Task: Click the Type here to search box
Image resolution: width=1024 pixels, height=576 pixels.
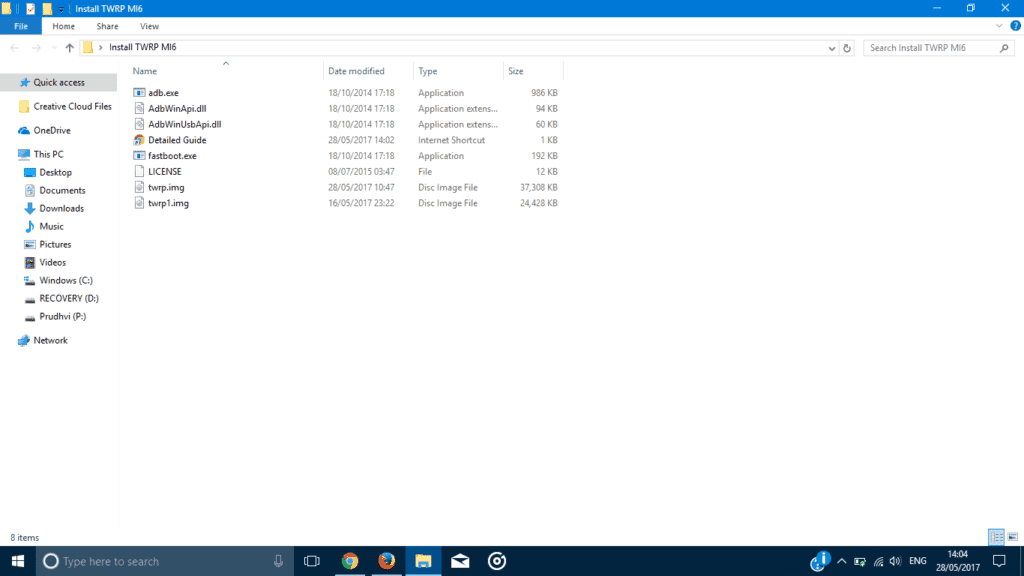Action: pos(164,561)
